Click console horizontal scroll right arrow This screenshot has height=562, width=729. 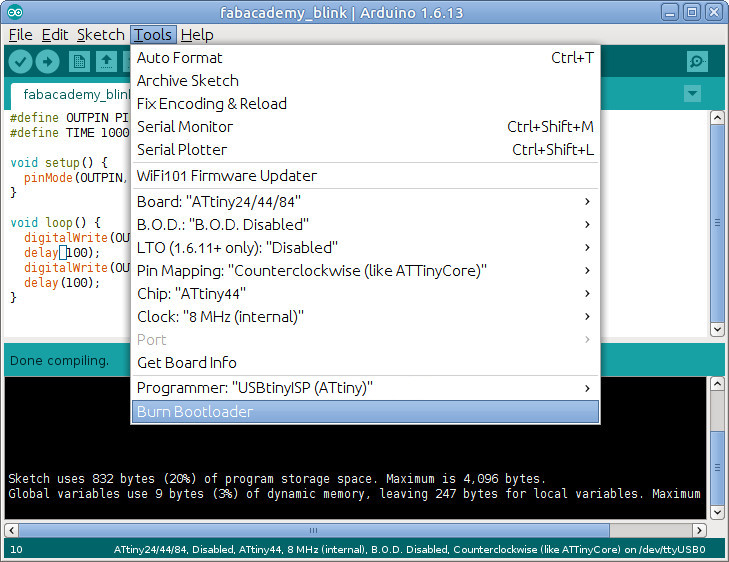coord(699,530)
